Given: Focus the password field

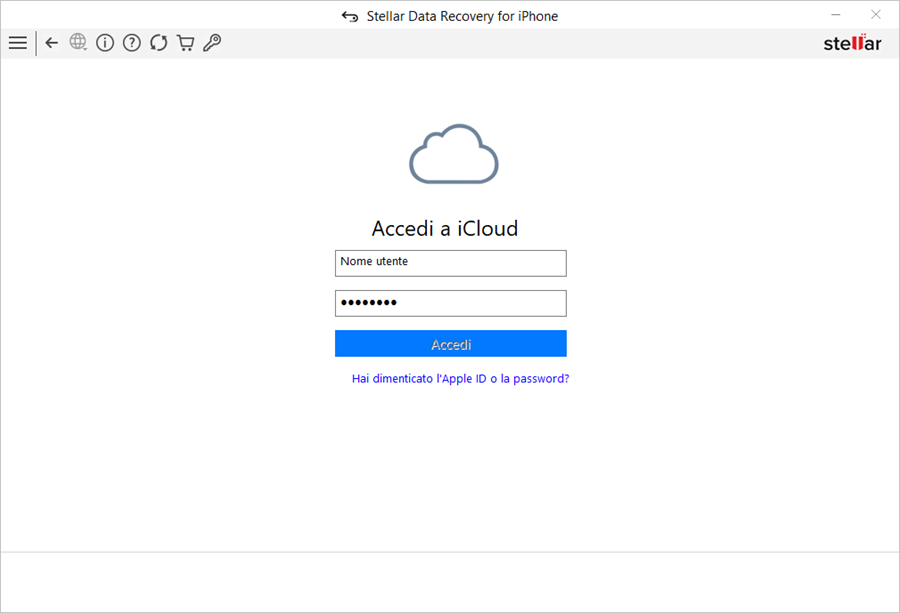Looking at the screenshot, I should click(451, 303).
